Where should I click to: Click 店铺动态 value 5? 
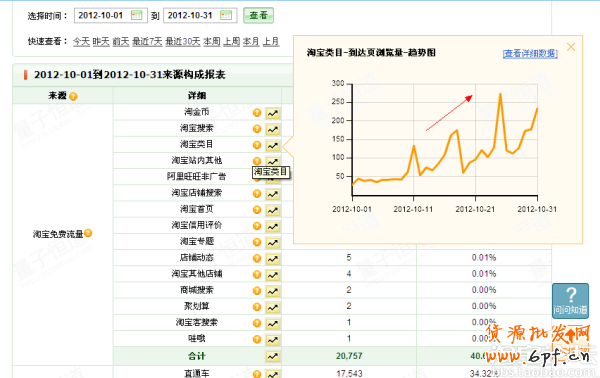pyautogui.click(x=349, y=258)
